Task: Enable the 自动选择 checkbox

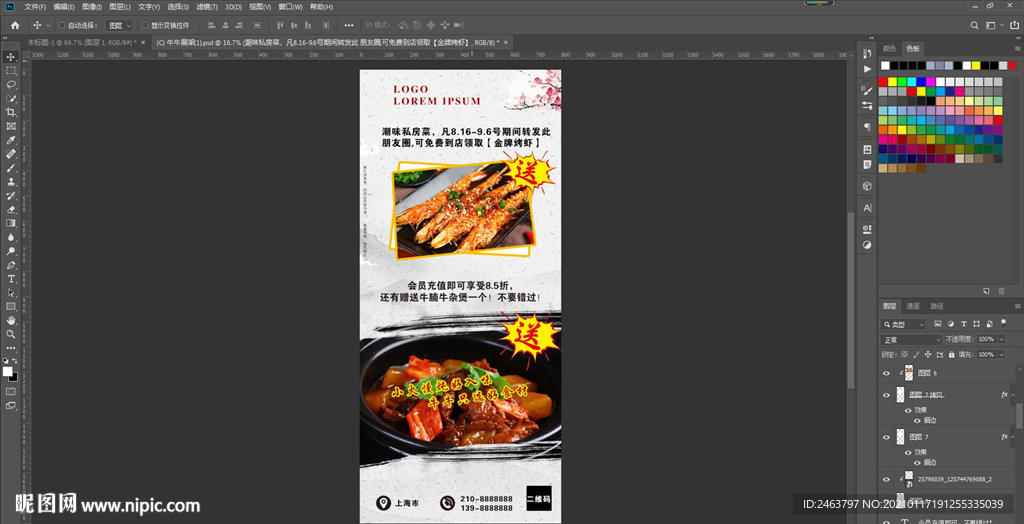Action: point(62,25)
